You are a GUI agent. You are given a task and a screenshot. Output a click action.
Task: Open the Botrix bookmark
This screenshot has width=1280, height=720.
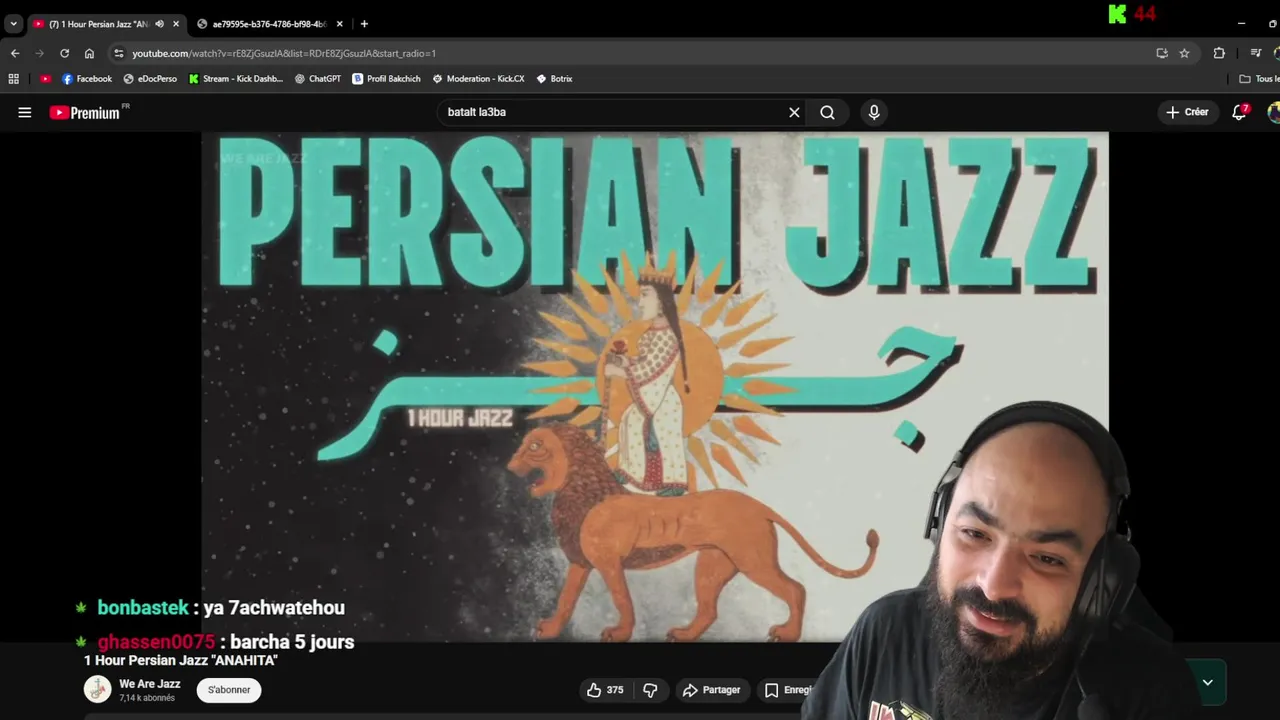pos(554,79)
